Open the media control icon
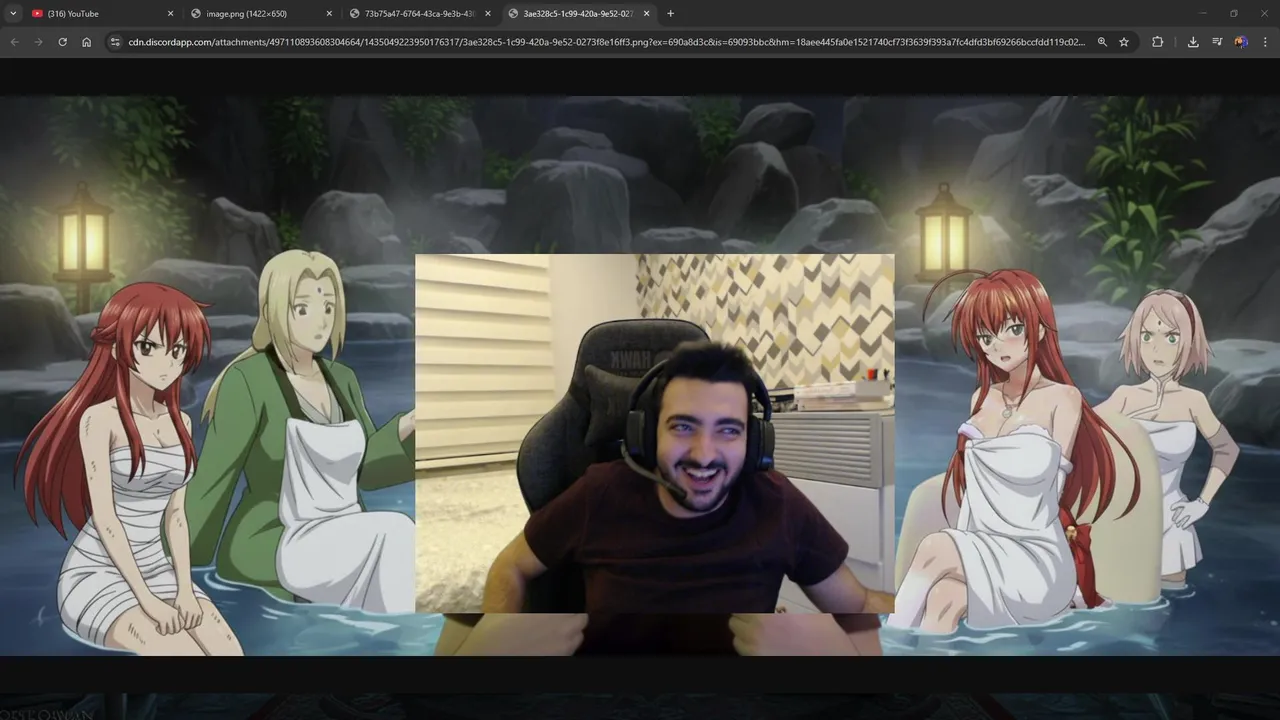Viewport: 1280px width, 720px height. (1217, 42)
